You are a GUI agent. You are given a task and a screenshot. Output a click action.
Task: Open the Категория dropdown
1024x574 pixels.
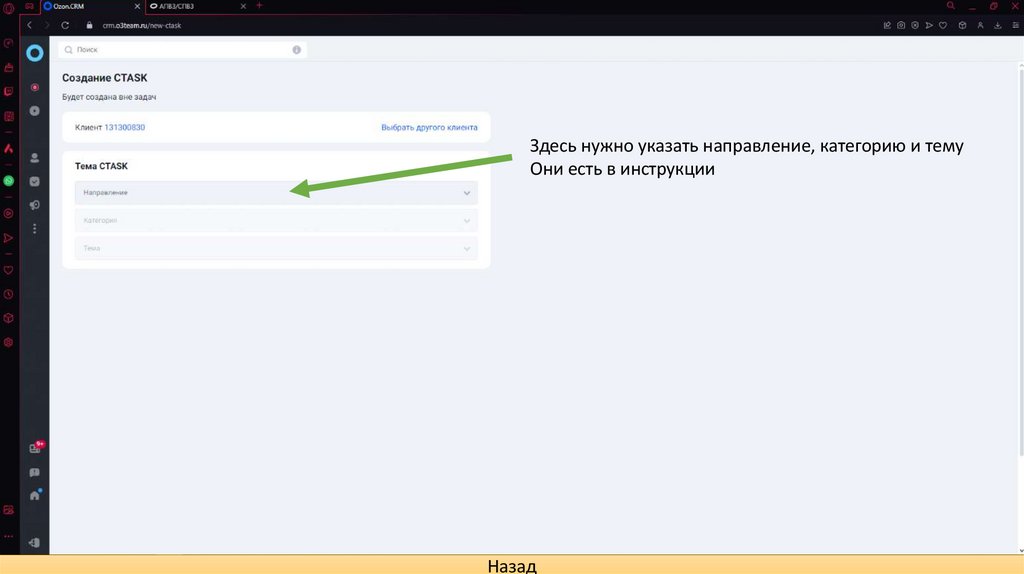click(x=276, y=221)
